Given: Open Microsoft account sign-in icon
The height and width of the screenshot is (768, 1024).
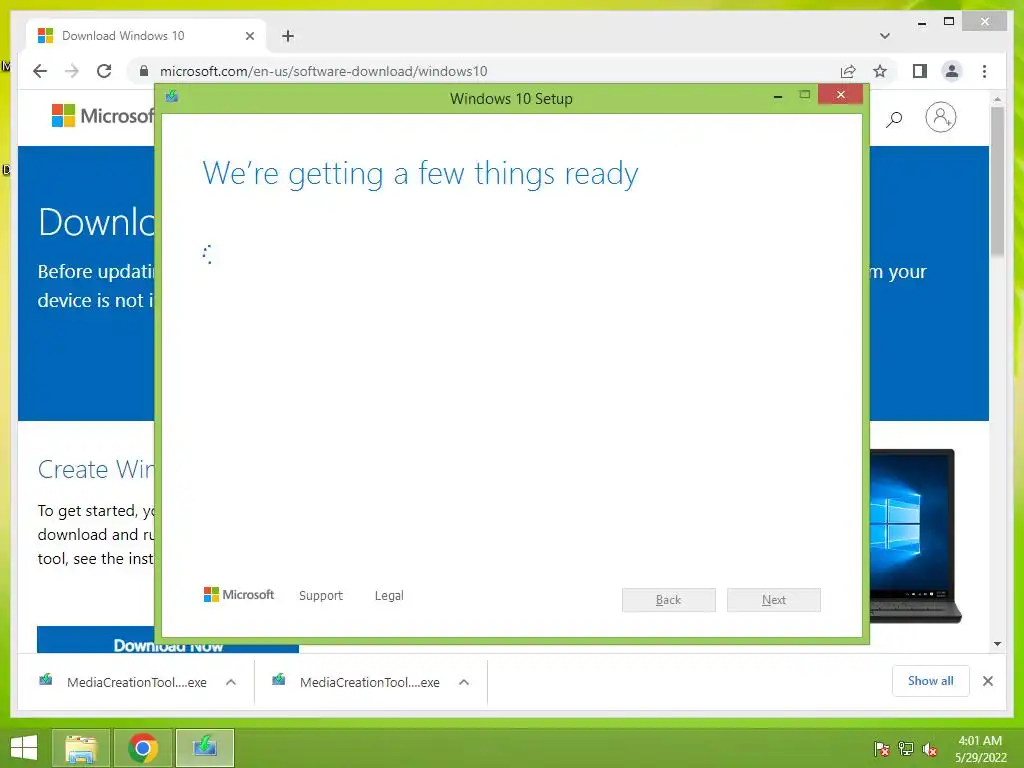Looking at the screenshot, I should (940, 118).
